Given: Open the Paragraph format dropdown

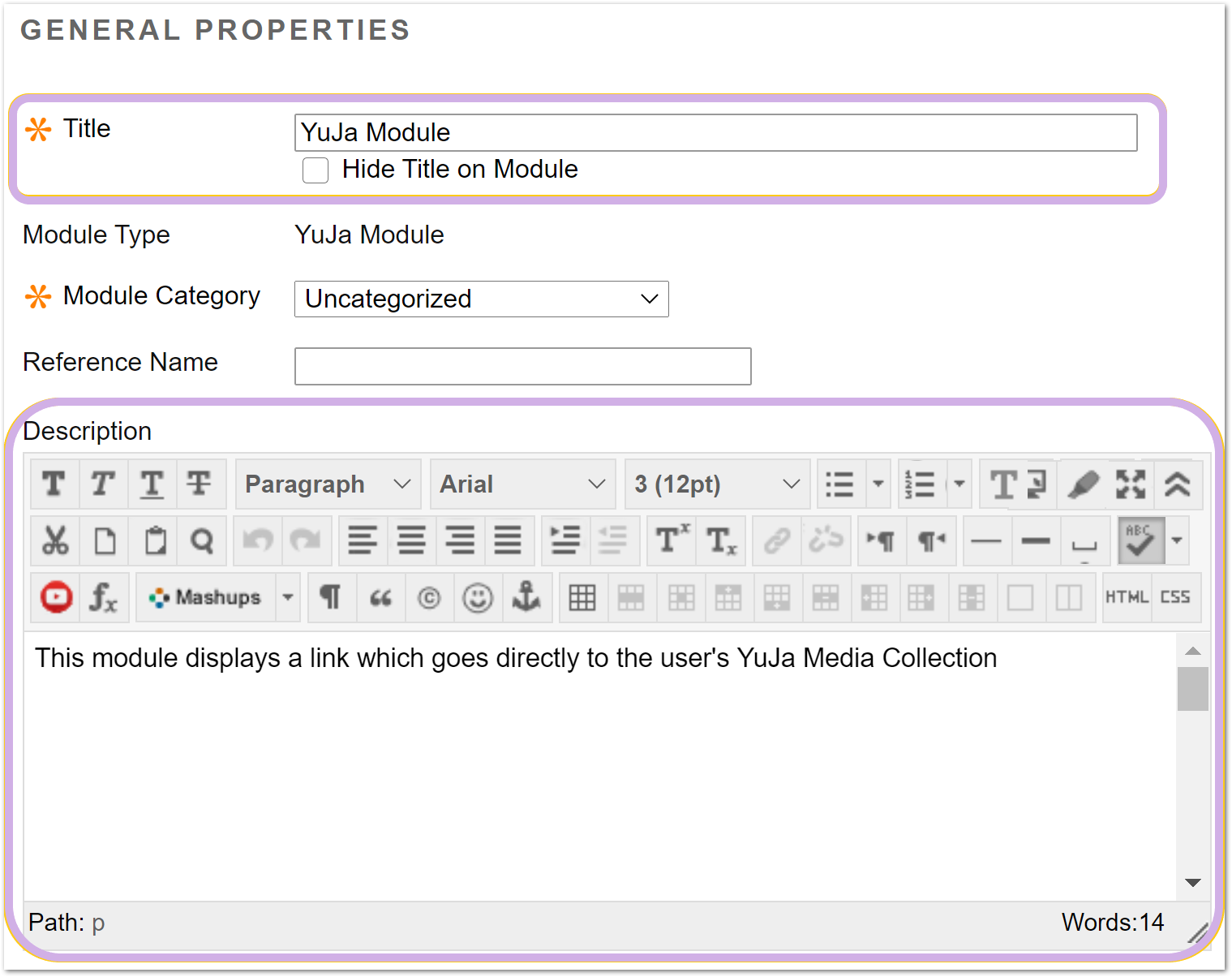Looking at the screenshot, I should pyautogui.click(x=328, y=484).
